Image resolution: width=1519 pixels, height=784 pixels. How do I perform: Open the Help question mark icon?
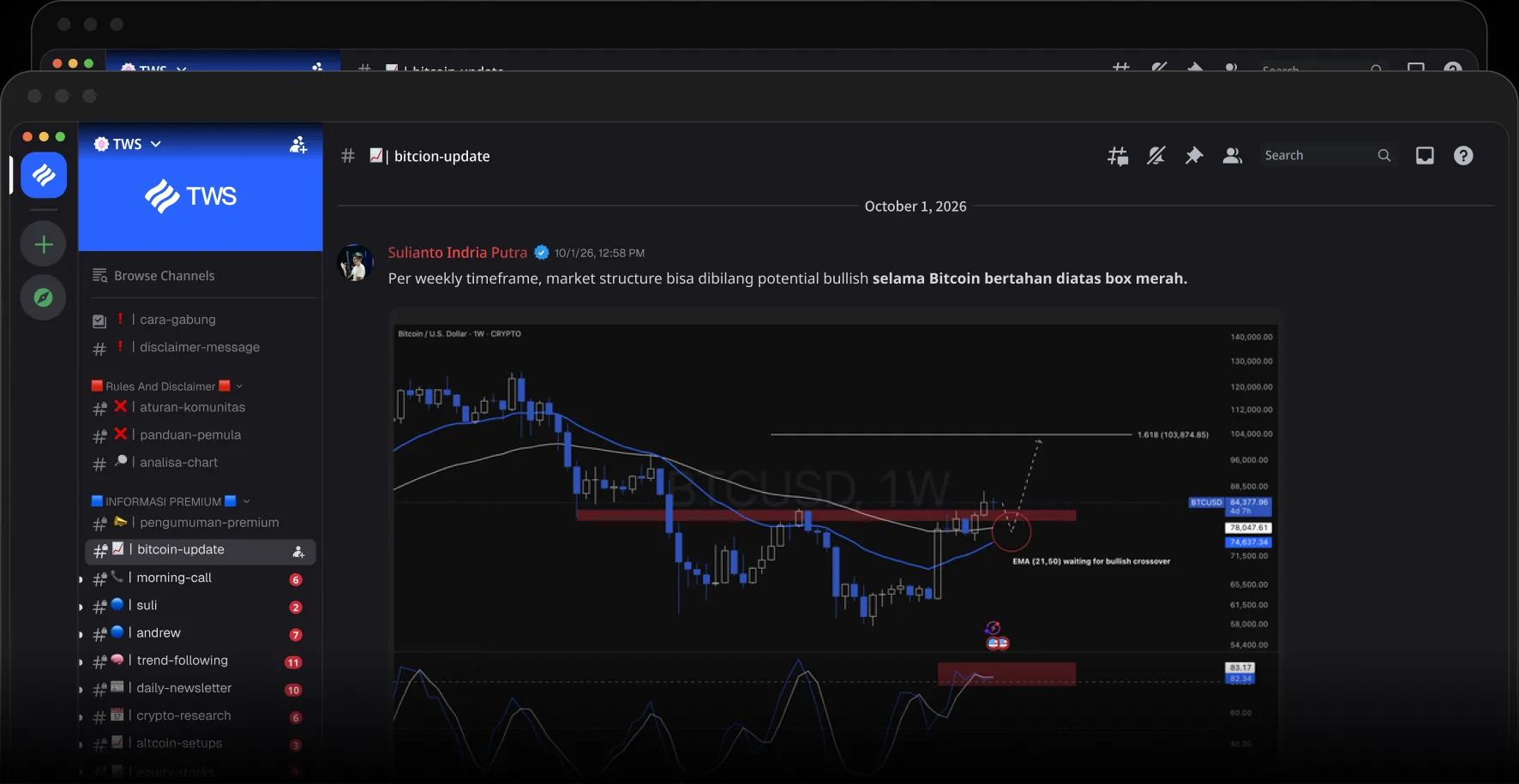pyautogui.click(x=1463, y=155)
